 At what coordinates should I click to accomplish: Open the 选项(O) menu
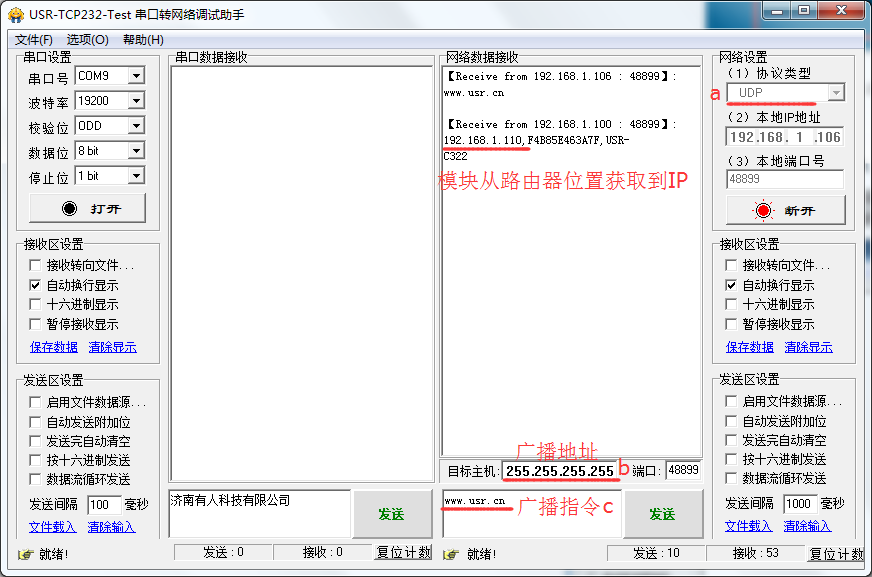click(87, 40)
